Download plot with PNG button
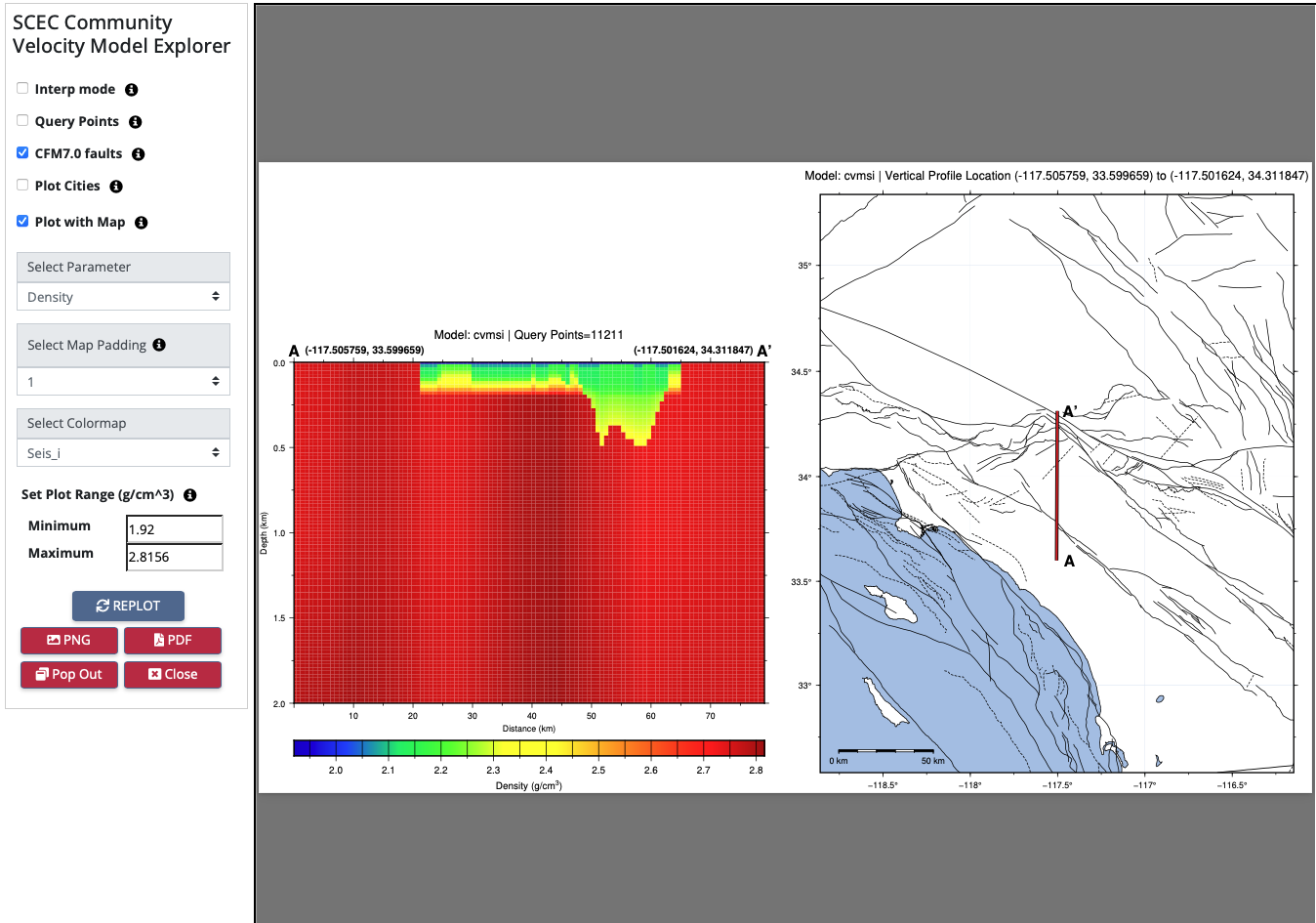The image size is (1316, 923). tap(69, 641)
